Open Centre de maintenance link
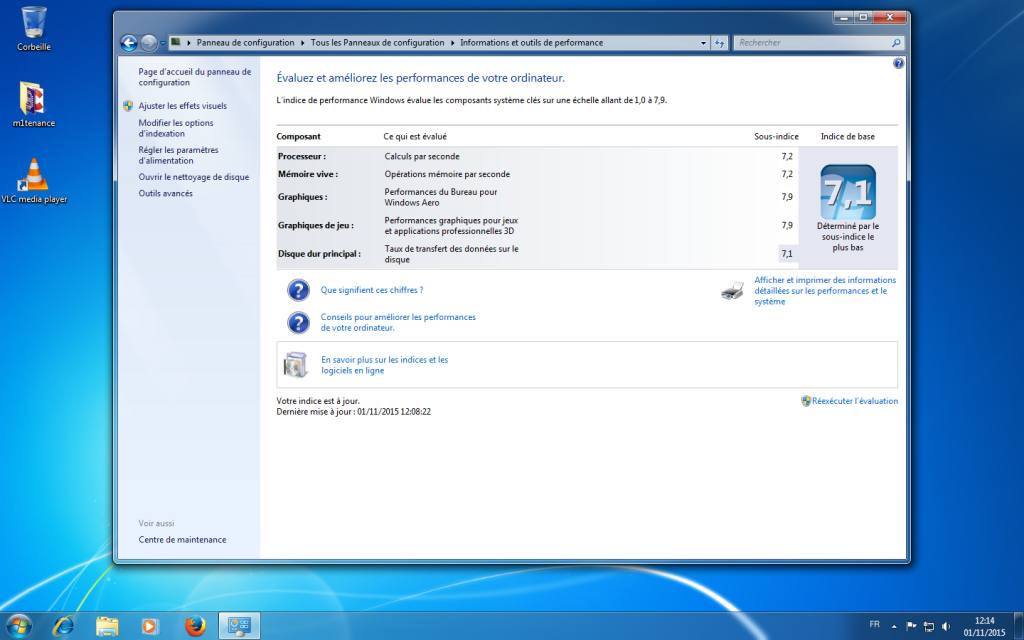The image size is (1024, 640). click(182, 539)
